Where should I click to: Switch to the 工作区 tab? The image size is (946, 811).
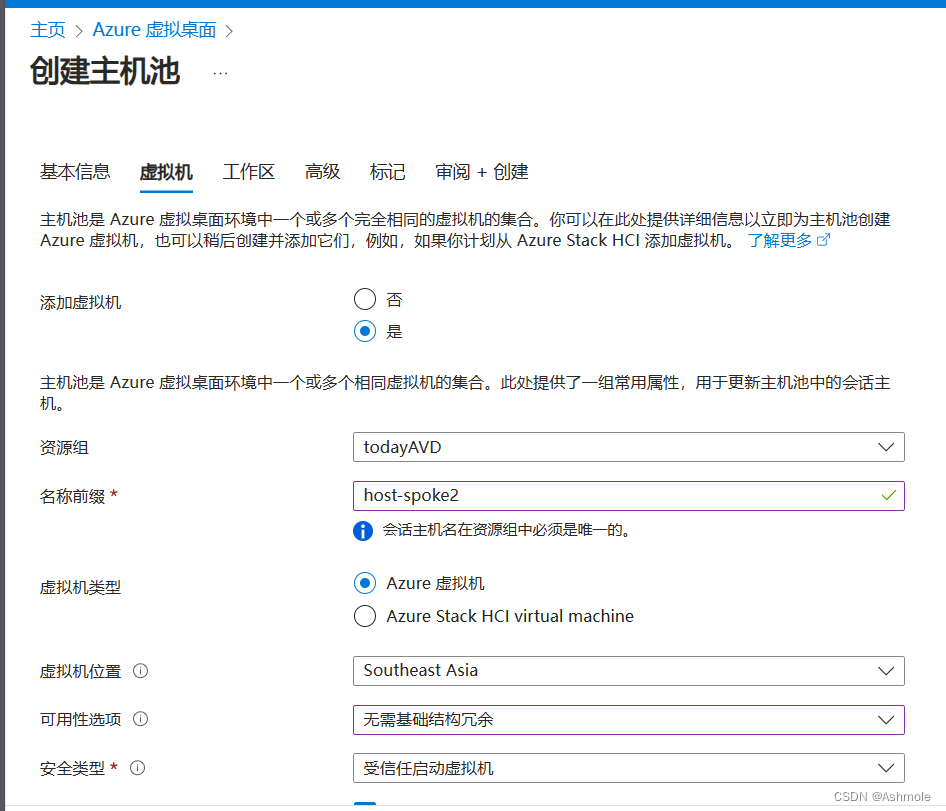point(249,172)
